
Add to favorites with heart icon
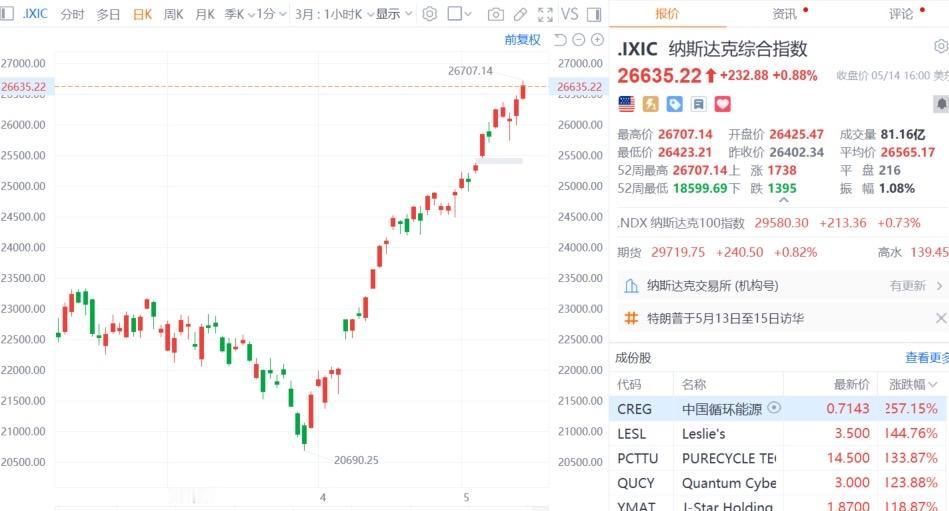(723, 104)
